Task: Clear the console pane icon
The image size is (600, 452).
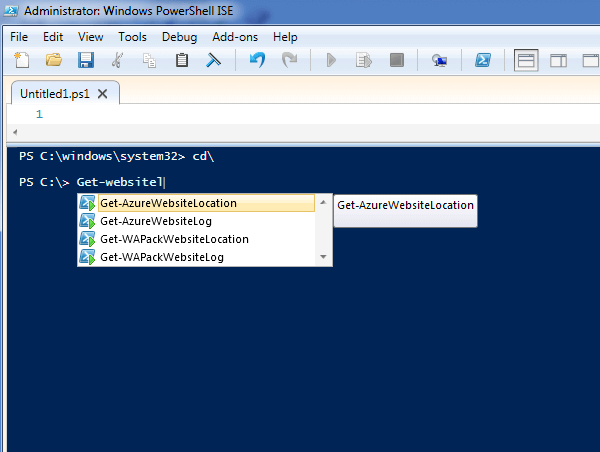Action: (214, 60)
